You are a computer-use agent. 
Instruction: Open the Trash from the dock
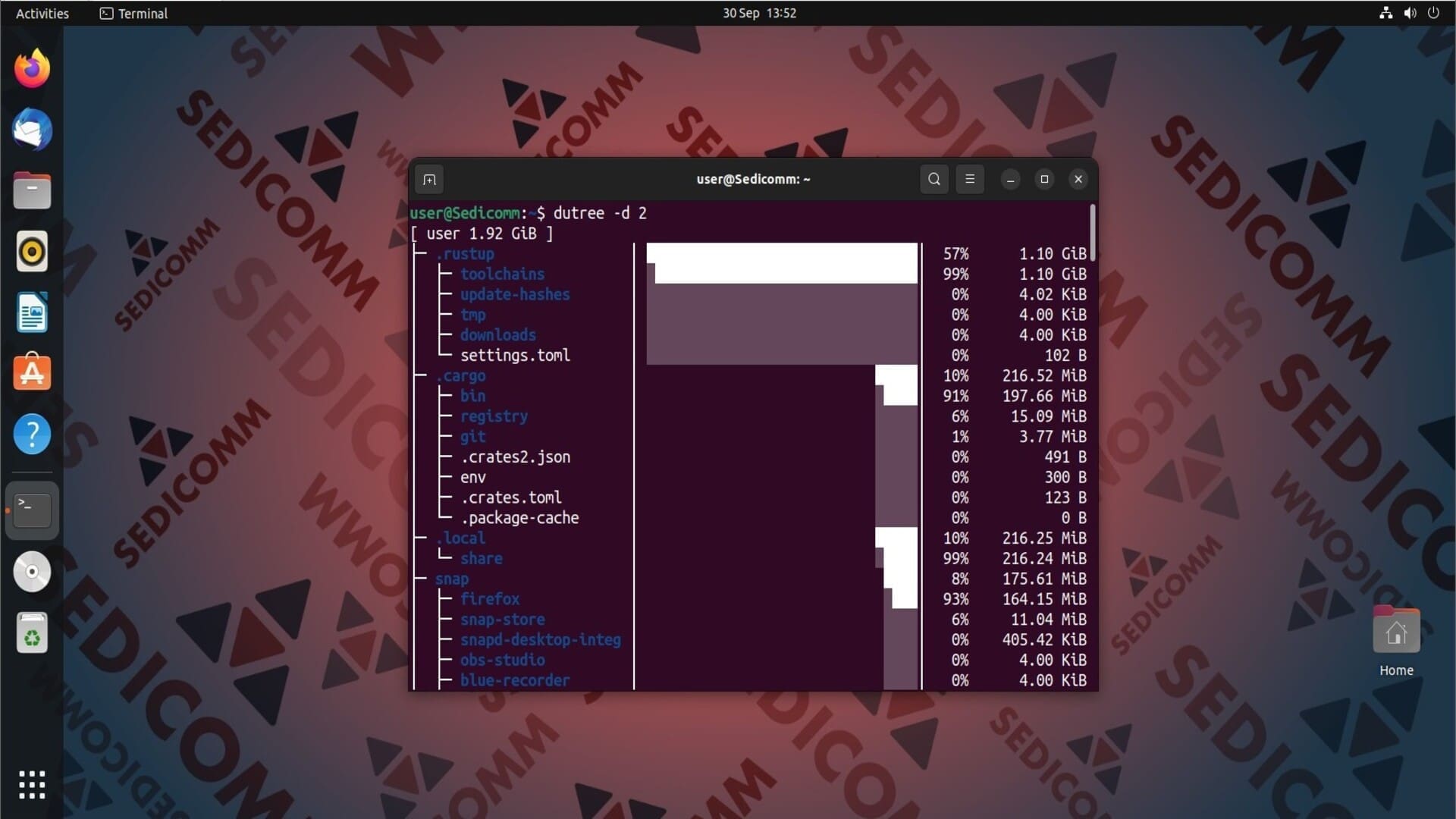pyautogui.click(x=32, y=633)
